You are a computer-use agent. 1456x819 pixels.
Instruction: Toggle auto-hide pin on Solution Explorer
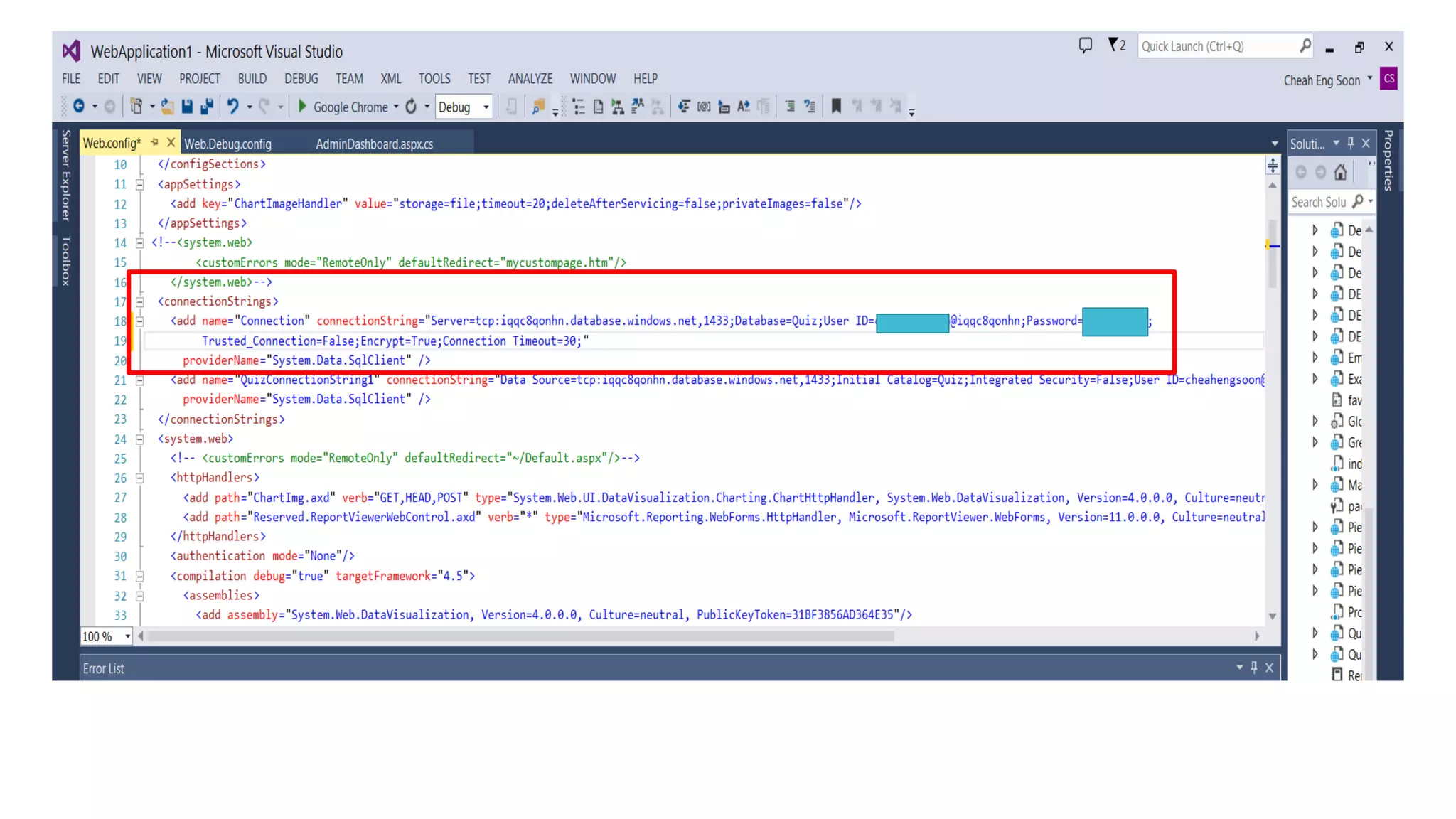(x=1351, y=143)
